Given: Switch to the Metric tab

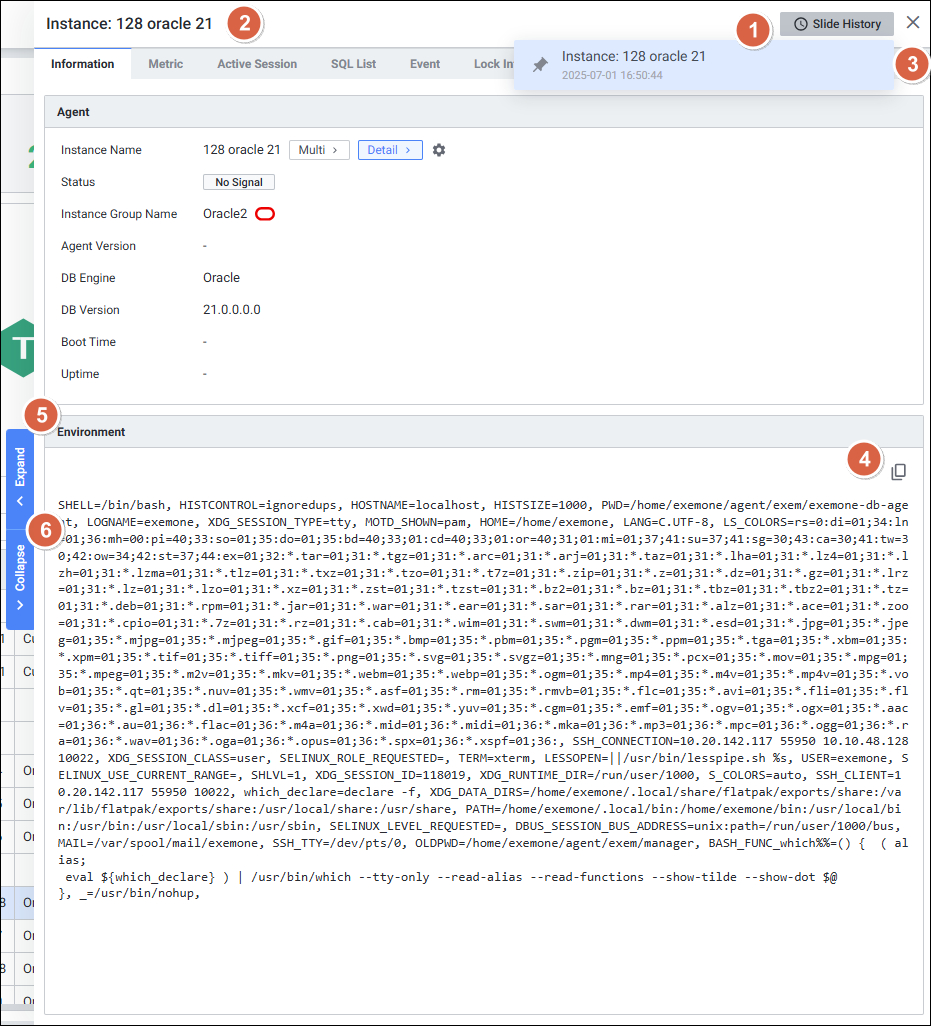Looking at the screenshot, I should point(165,64).
